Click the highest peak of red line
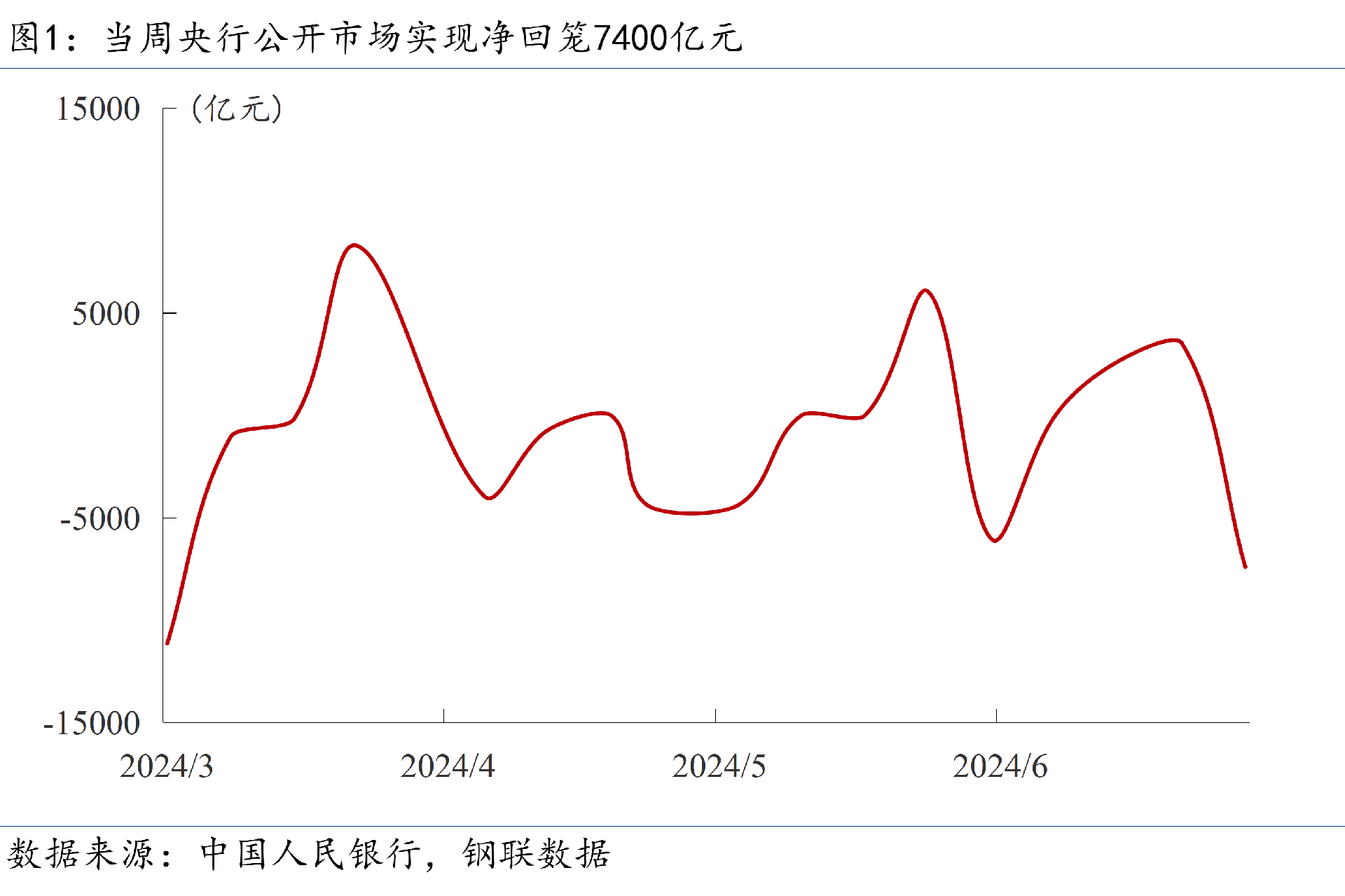1345x896 pixels. pos(354,245)
